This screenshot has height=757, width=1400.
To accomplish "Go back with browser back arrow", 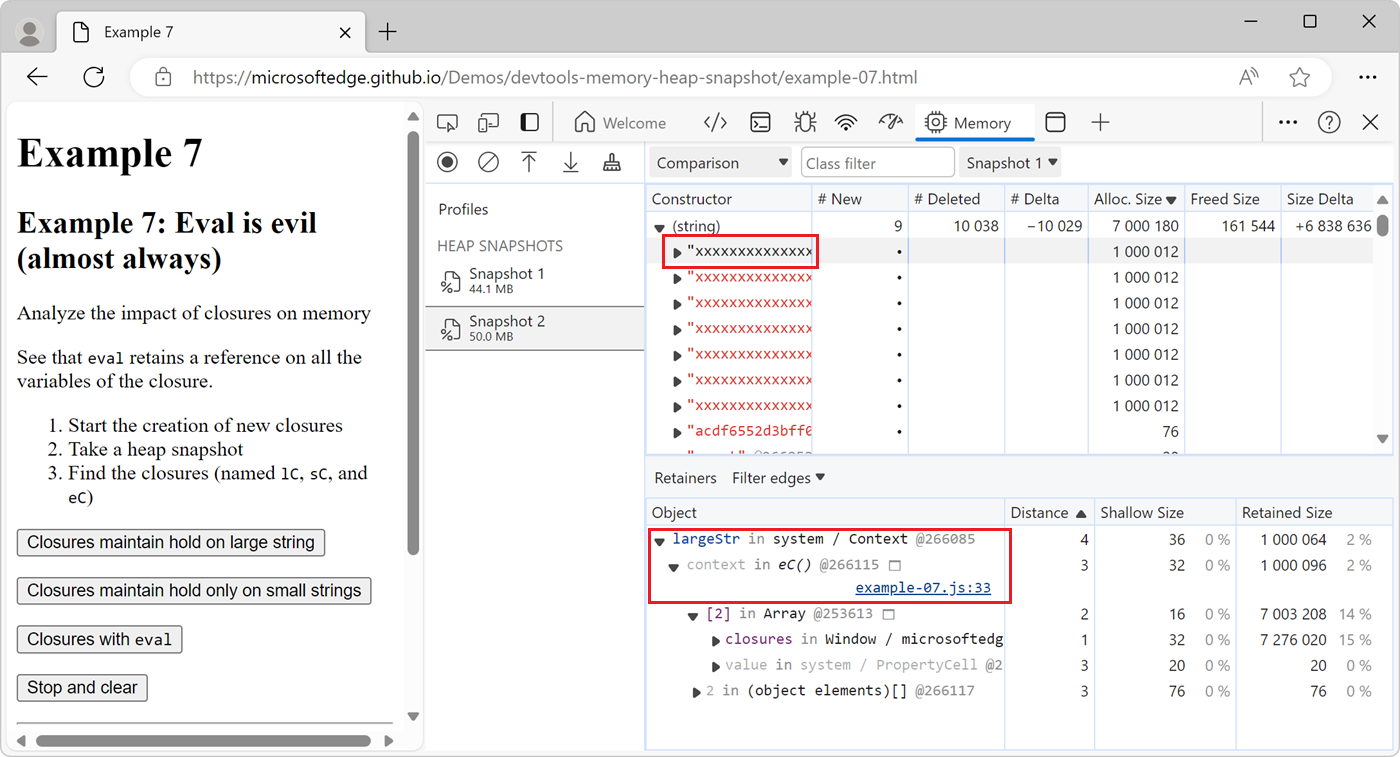I will (x=37, y=77).
